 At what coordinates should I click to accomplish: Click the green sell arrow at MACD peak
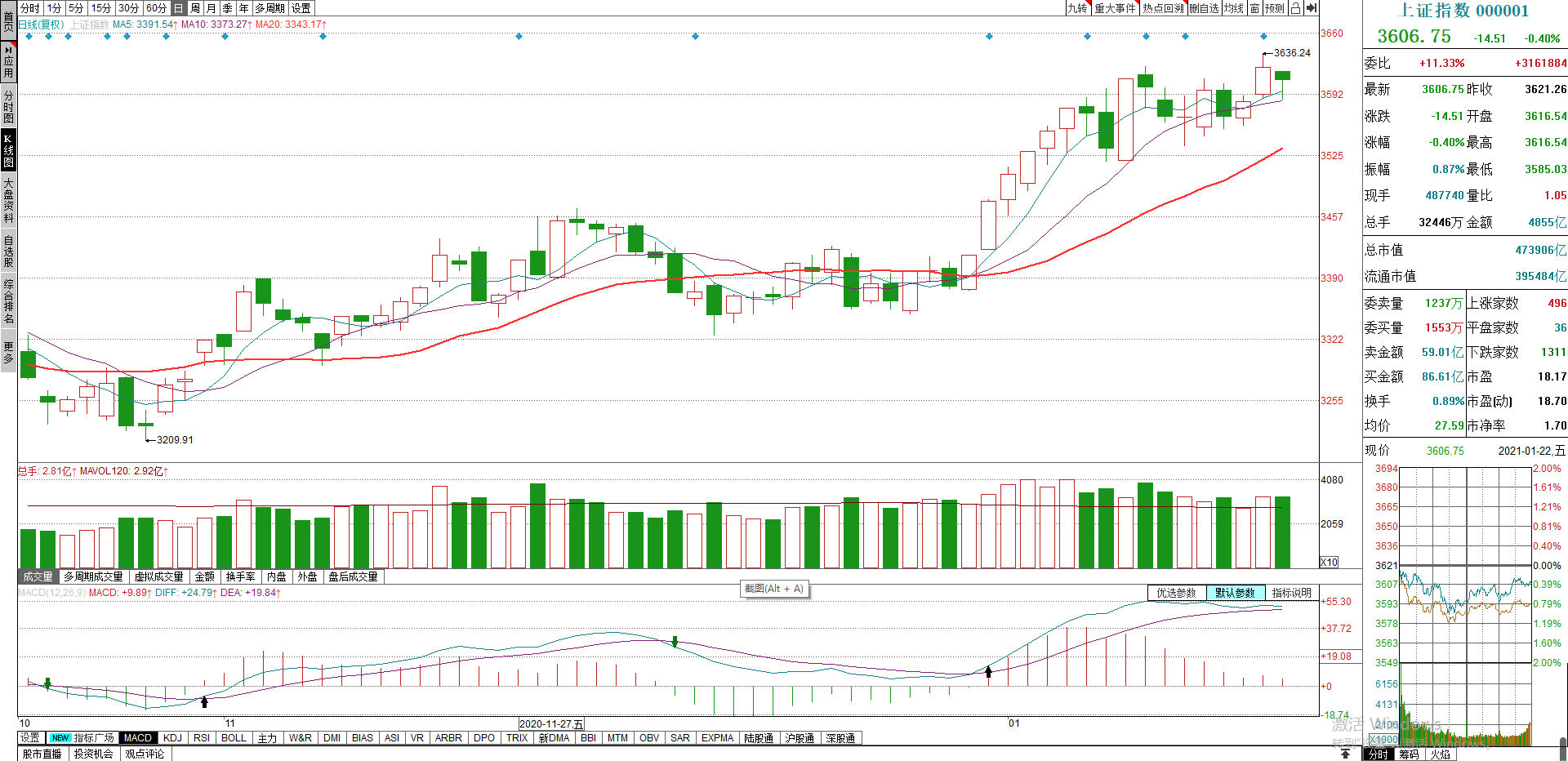tap(675, 642)
